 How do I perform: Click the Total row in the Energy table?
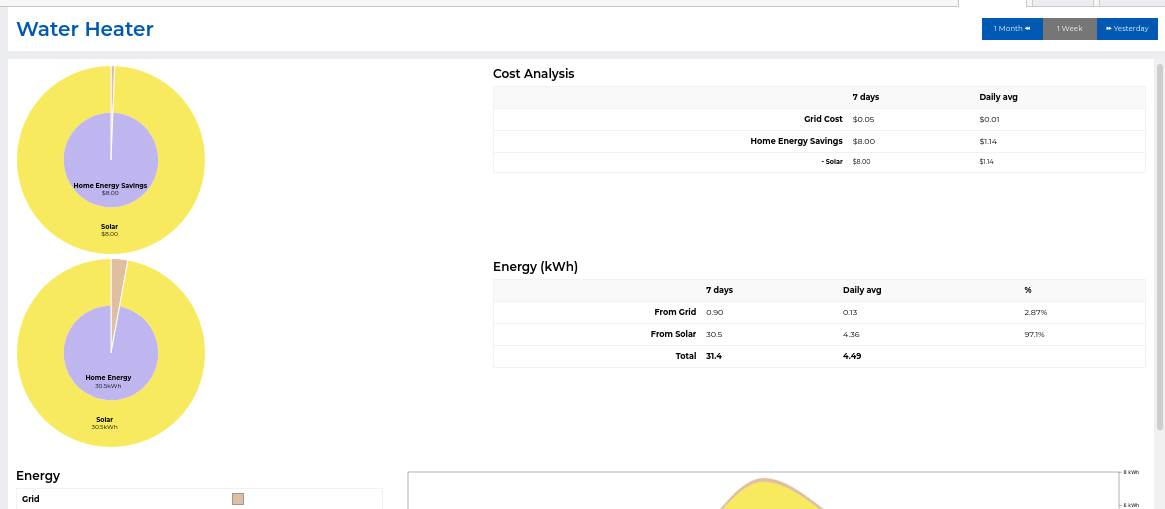click(686, 356)
